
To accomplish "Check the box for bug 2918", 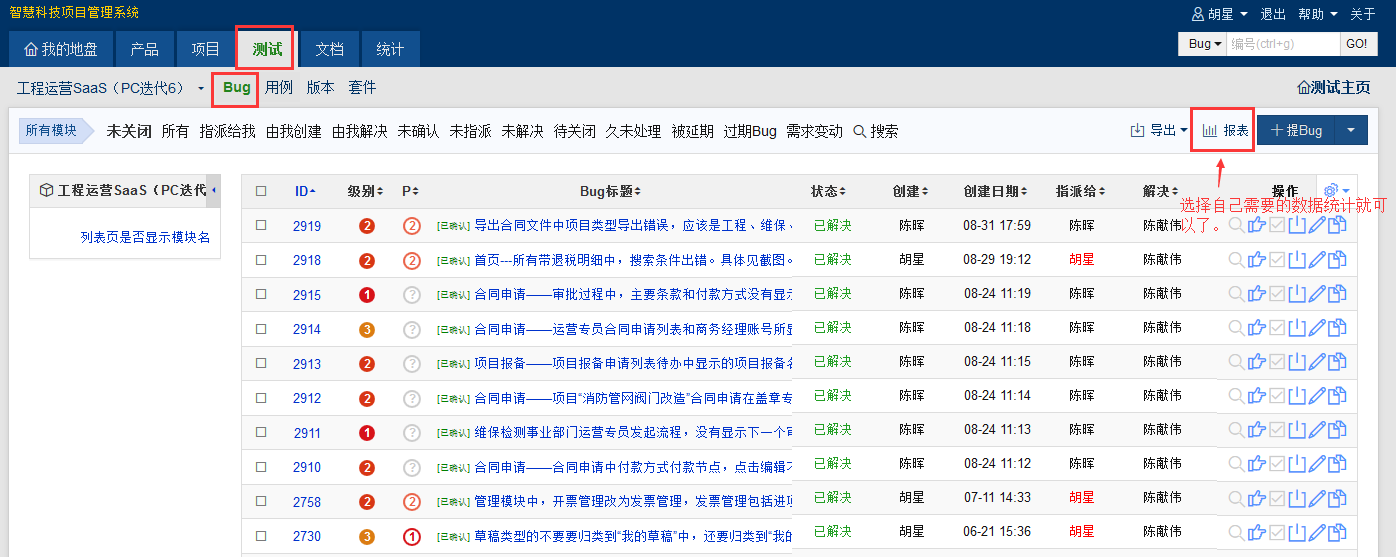I will (261, 260).
